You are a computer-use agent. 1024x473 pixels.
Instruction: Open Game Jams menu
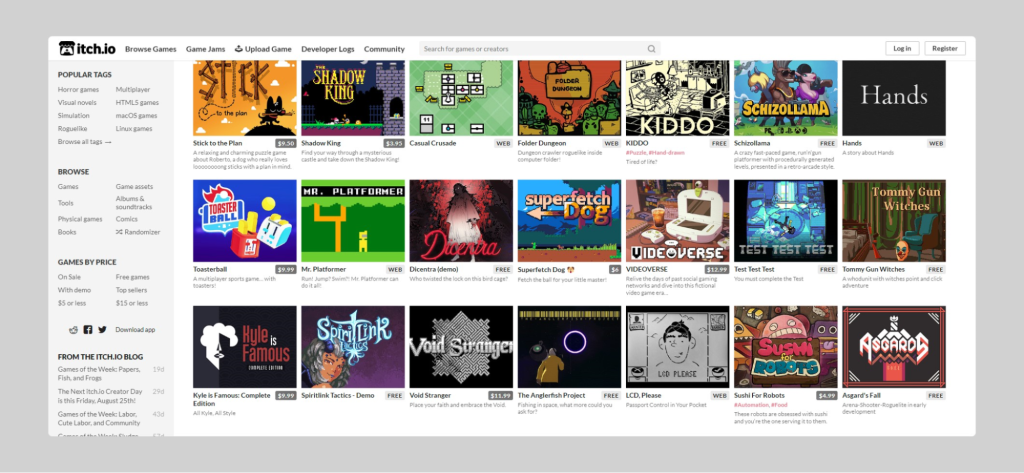pyautogui.click(x=205, y=49)
